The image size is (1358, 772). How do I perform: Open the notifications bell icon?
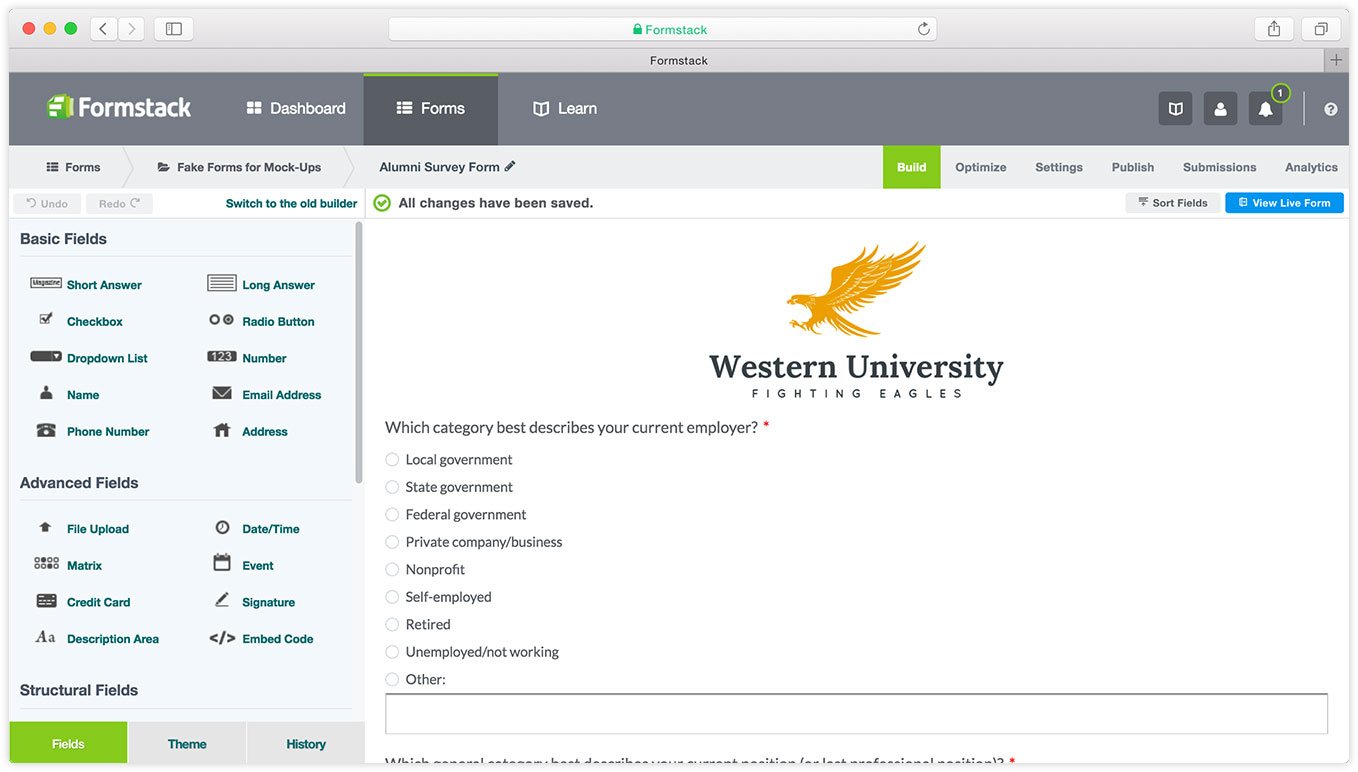pos(1265,109)
